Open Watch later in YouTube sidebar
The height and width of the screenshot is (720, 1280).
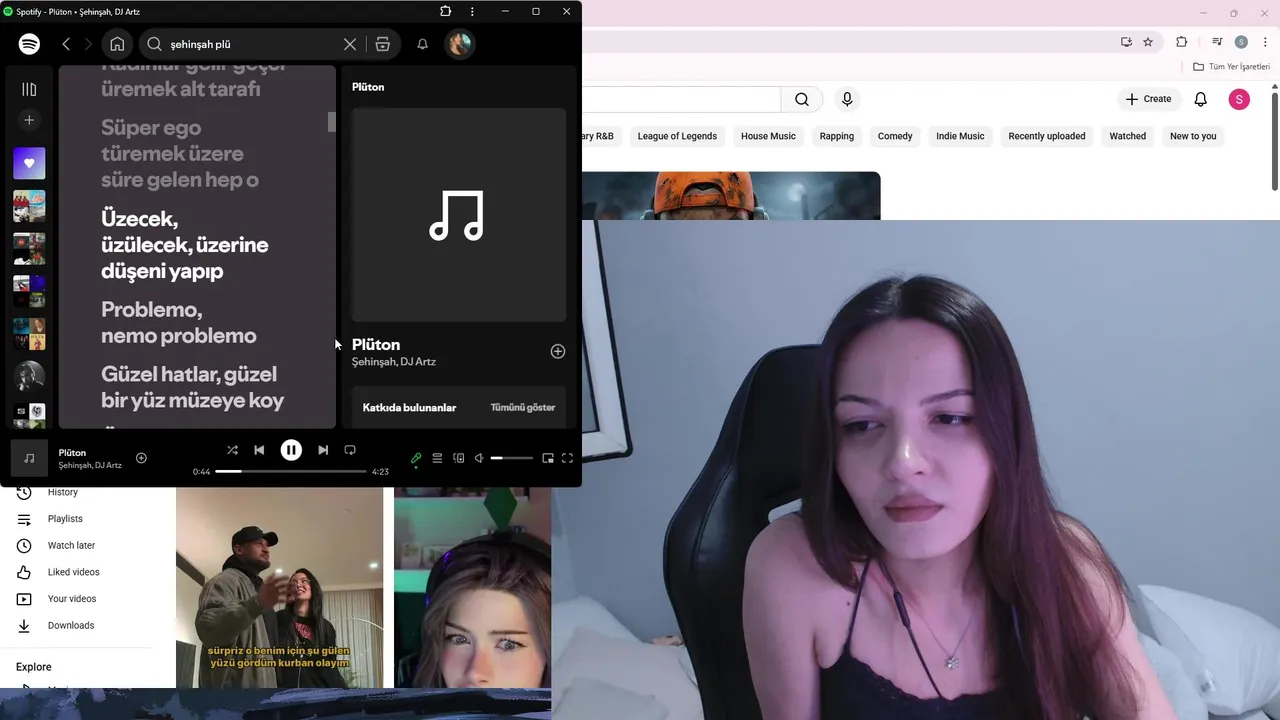point(71,545)
